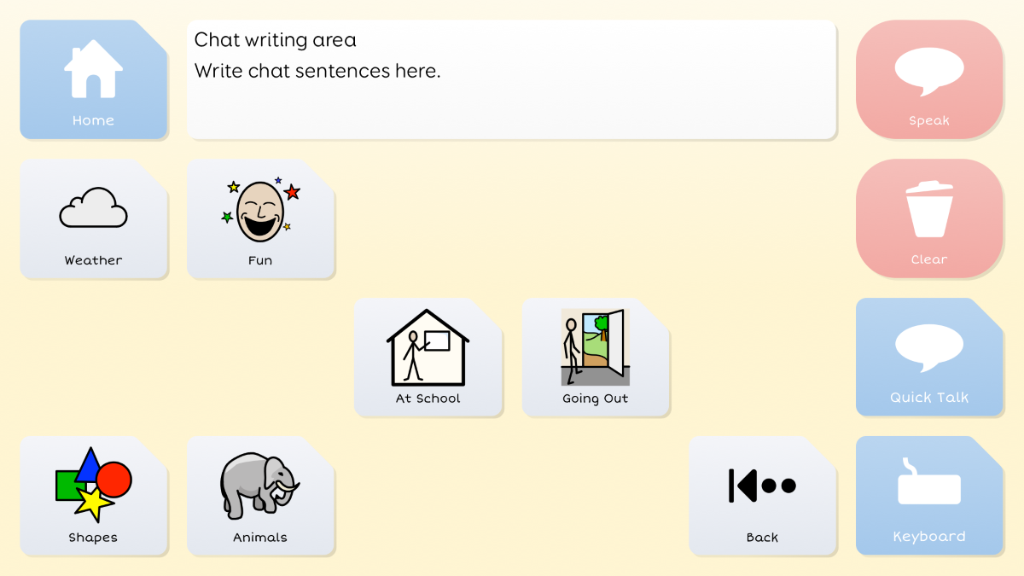Open the Keyboard page
Image resolution: width=1024 pixels, height=576 pixels.
point(929,495)
